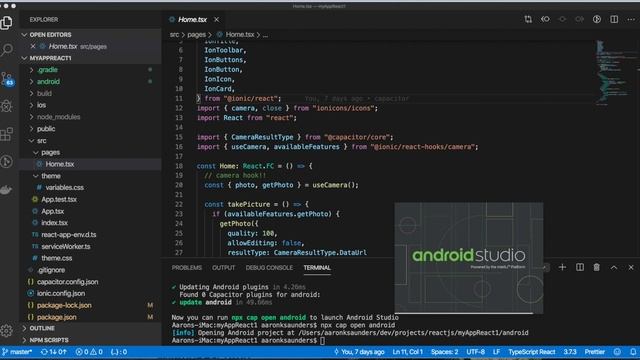640x360 pixels.
Task: Select the Terminal tab
Action: (317, 268)
